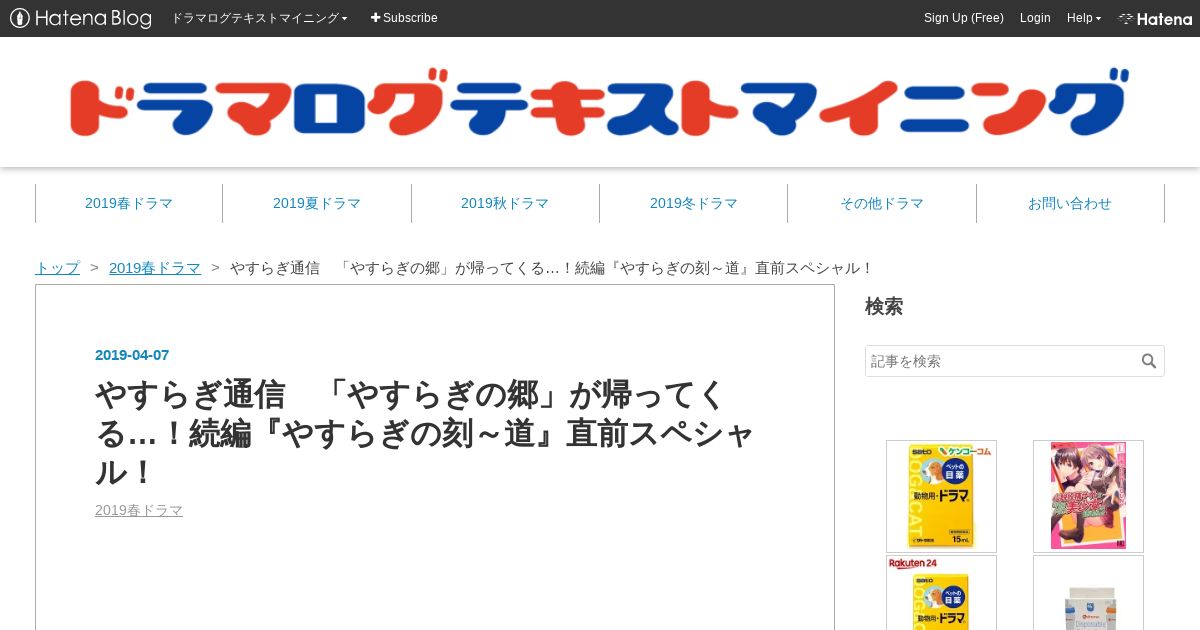Image resolution: width=1200 pixels, height=630 pixels.
Task: Go to トップ in the breadcrumb
Action: (57, 268)
